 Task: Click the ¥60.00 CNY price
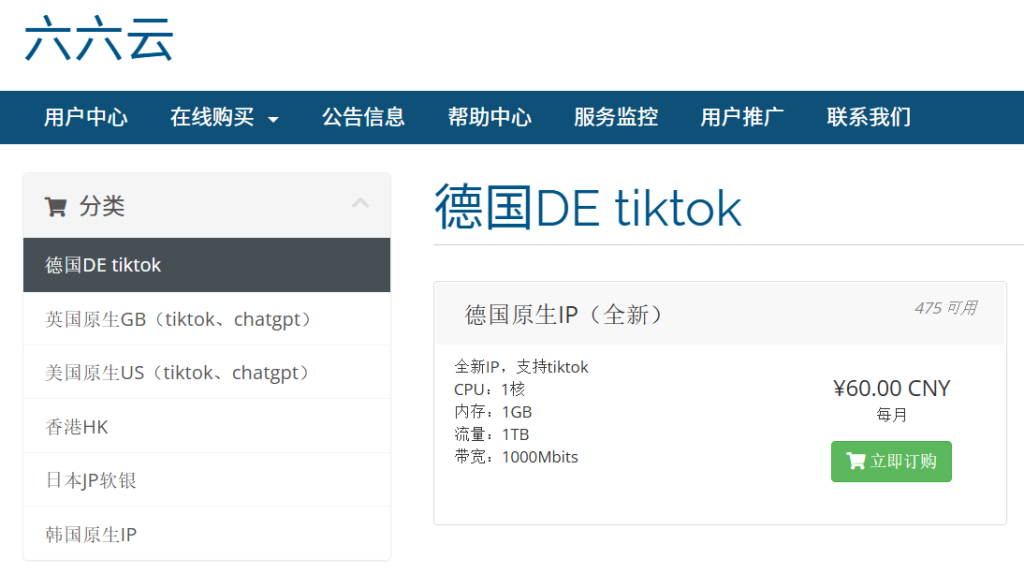(891, 388)
